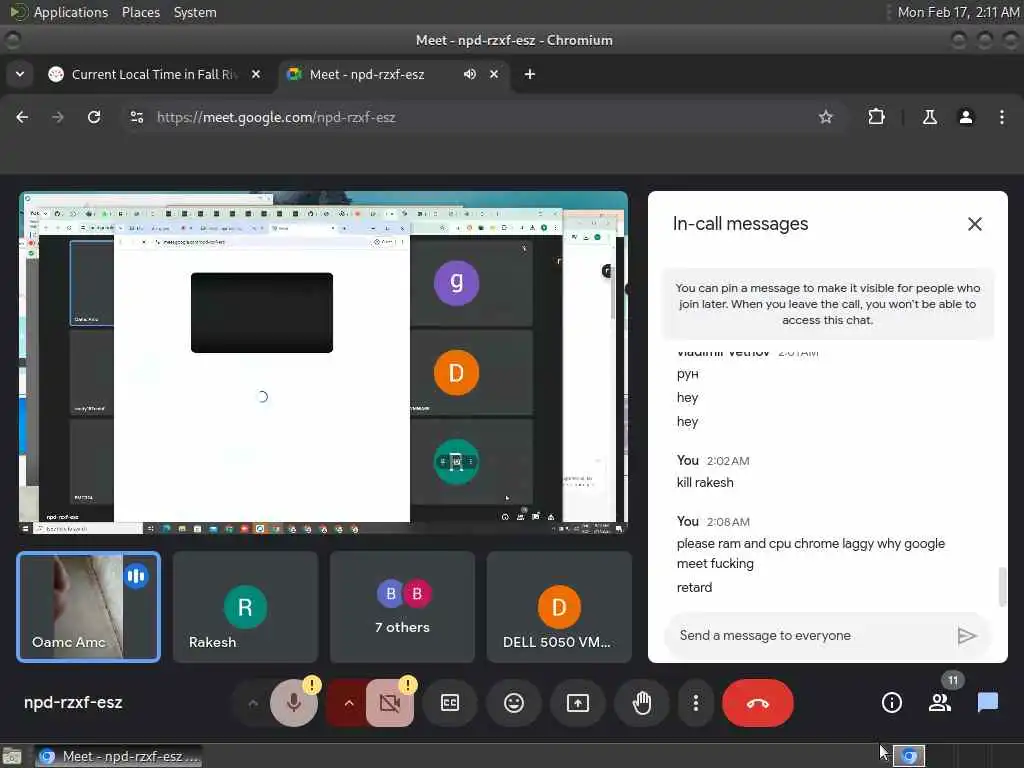
Task: Click Meet taskbar window button
Action: [x=118, y=756]
